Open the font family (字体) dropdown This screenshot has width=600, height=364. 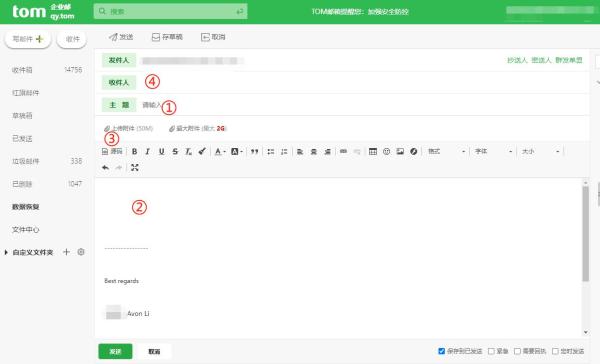tap(493, 152)
